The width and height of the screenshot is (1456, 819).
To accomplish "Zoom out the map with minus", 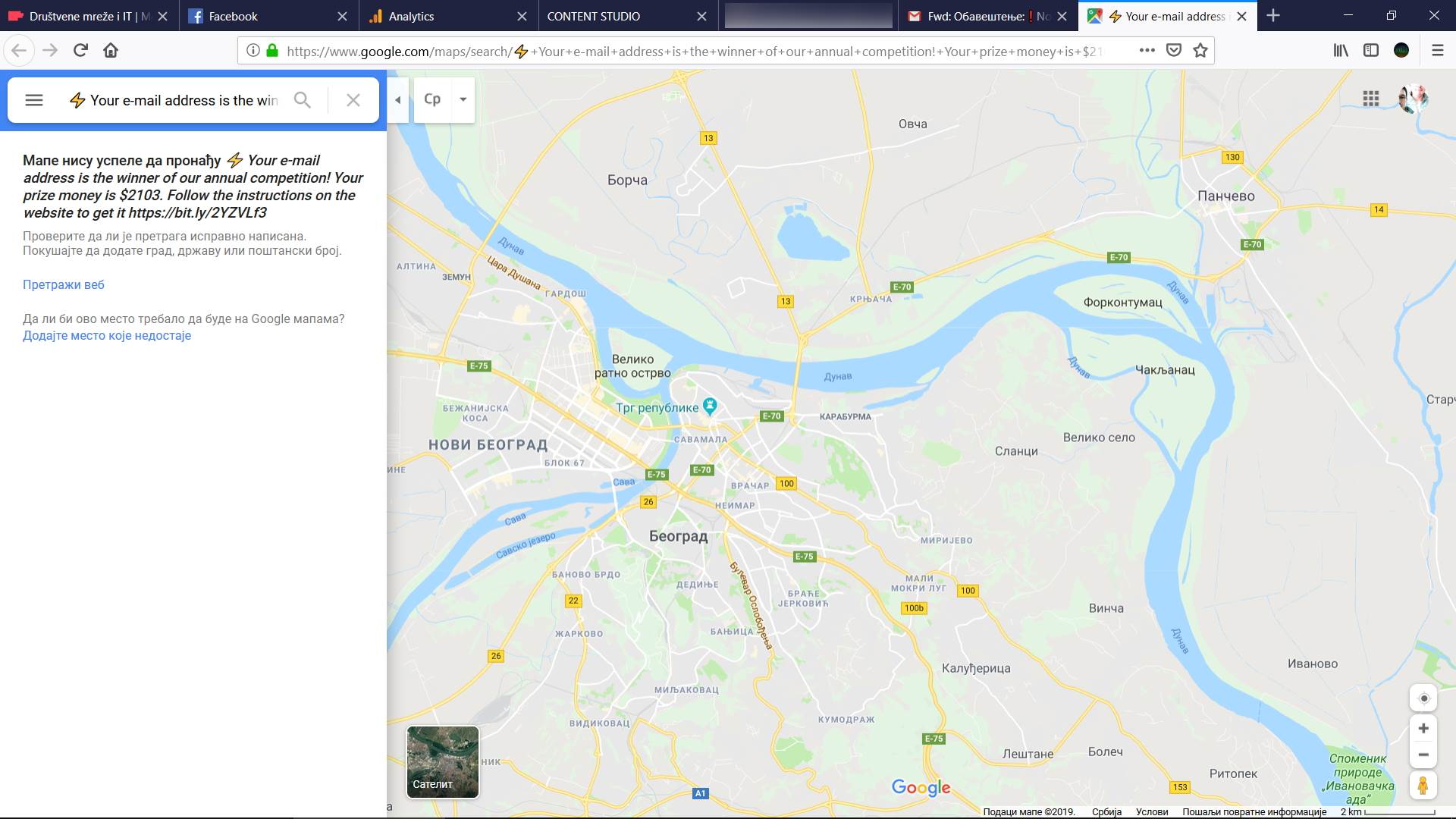I will [x=1423, y=755].
